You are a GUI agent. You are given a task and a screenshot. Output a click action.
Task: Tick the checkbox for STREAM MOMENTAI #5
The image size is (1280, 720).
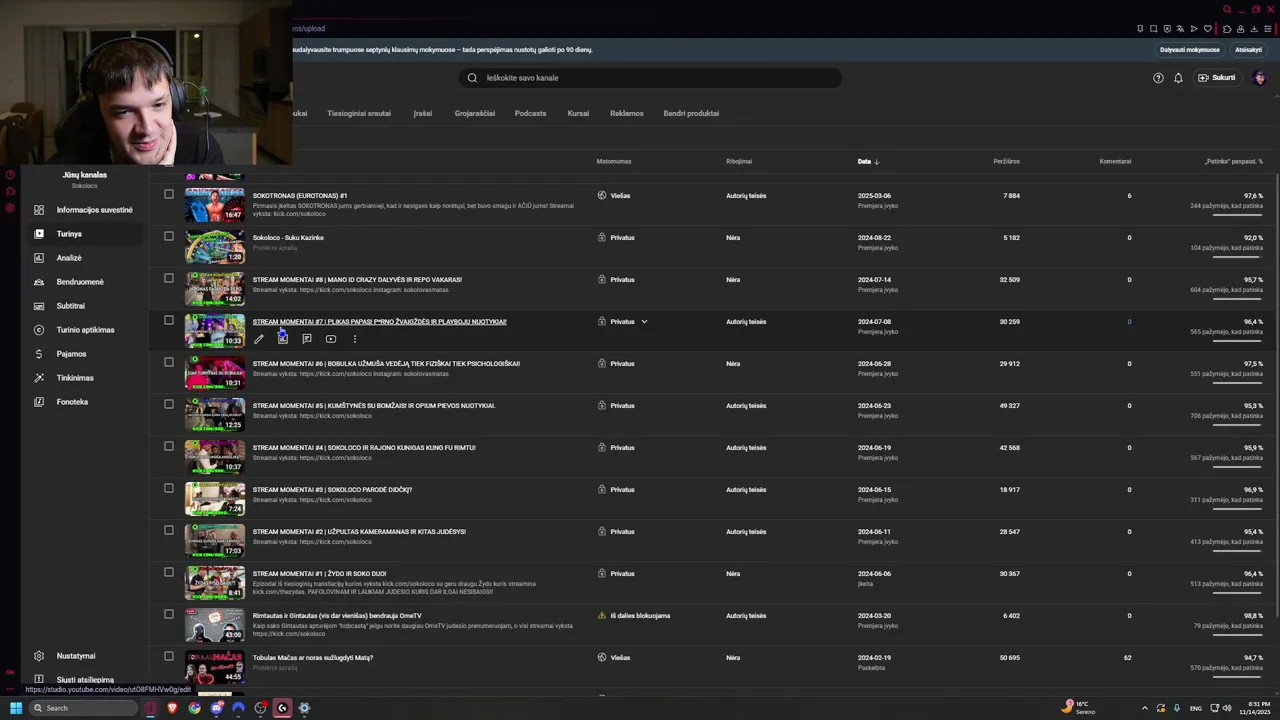(169, 405)
